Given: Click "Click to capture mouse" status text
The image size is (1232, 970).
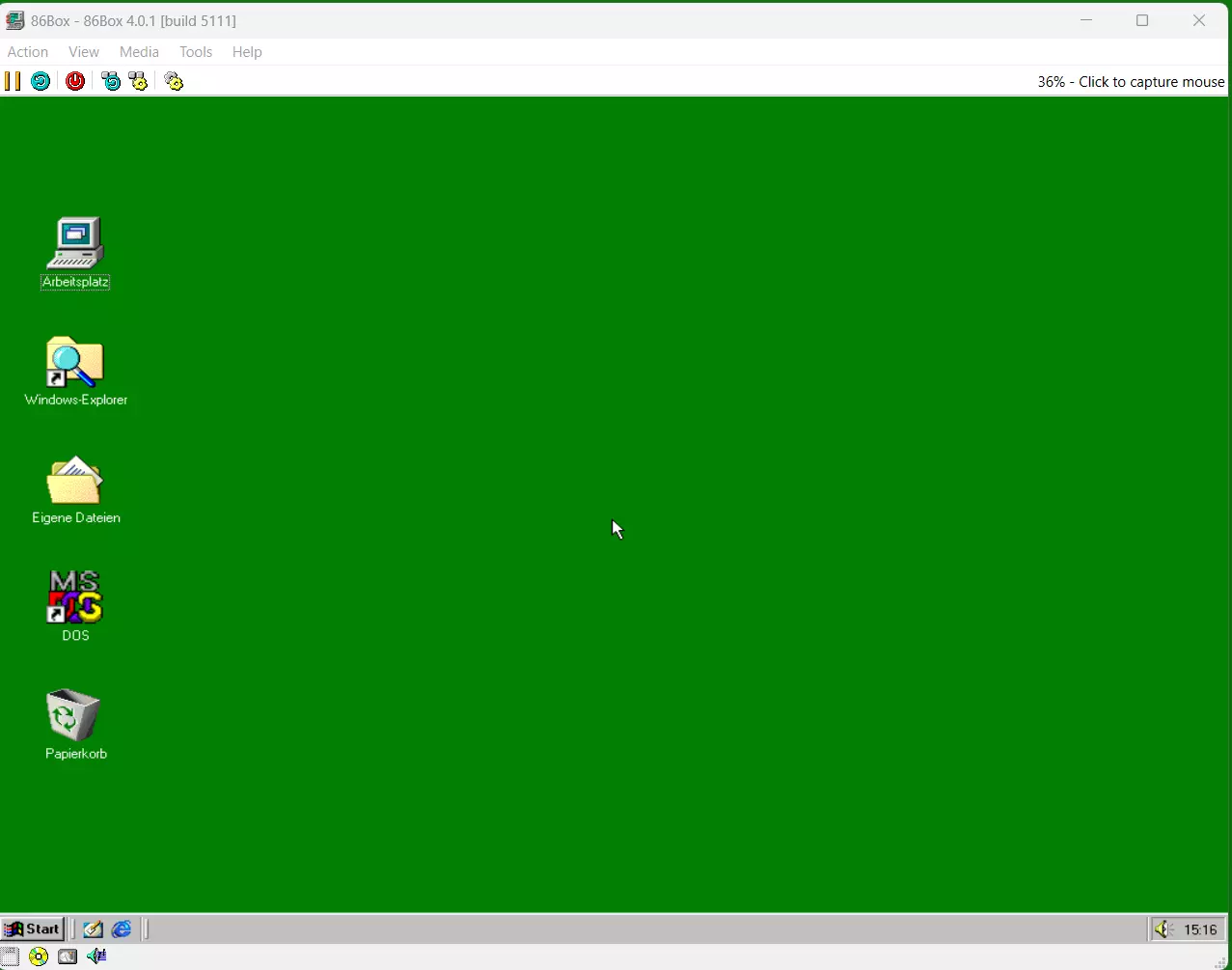Looking at the screenshot, I should pyautogui.click(x=1152, y=82).
